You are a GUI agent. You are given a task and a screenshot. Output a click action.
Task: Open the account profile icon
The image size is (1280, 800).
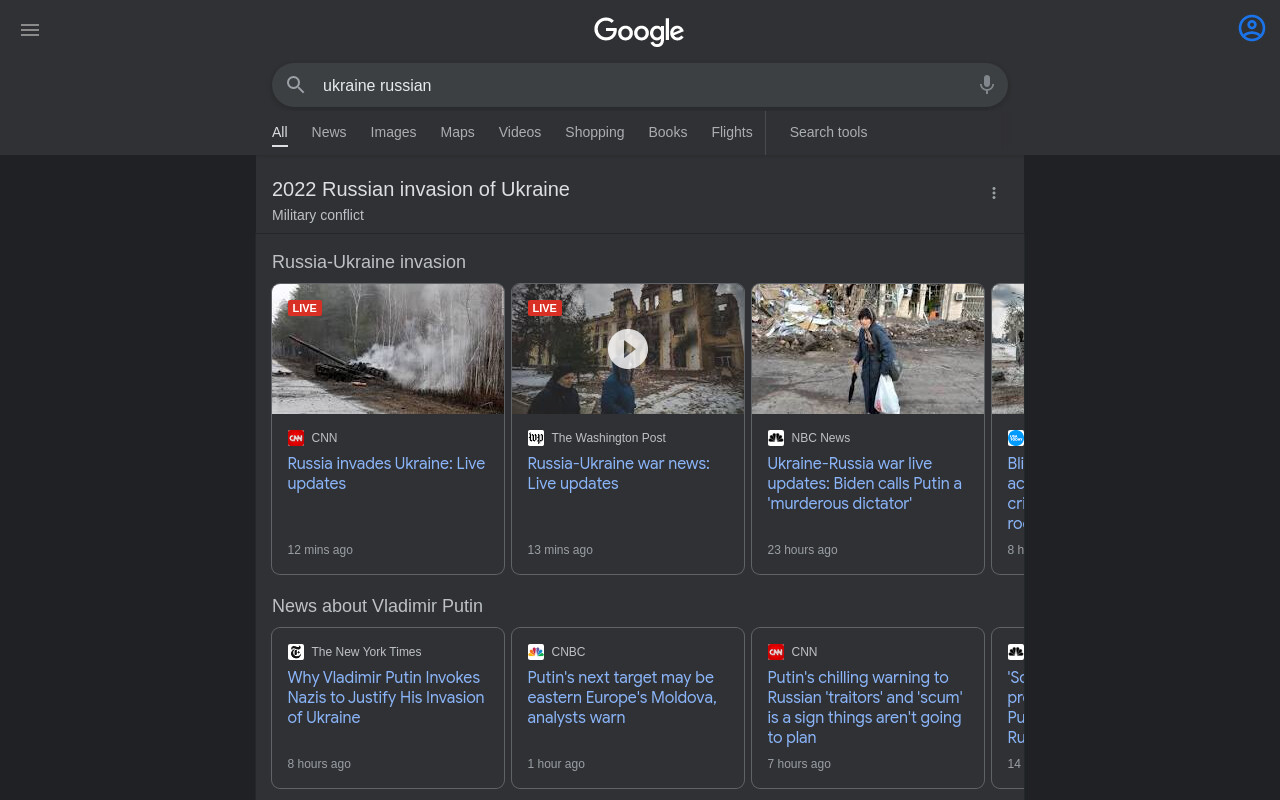click(x=1252, y=28)
